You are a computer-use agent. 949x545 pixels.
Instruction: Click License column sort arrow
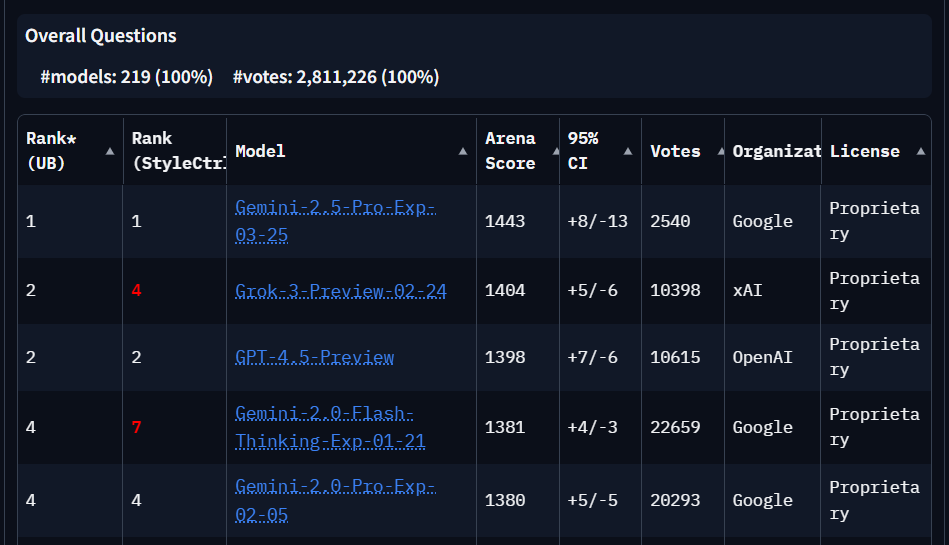(x=920, y=151)
